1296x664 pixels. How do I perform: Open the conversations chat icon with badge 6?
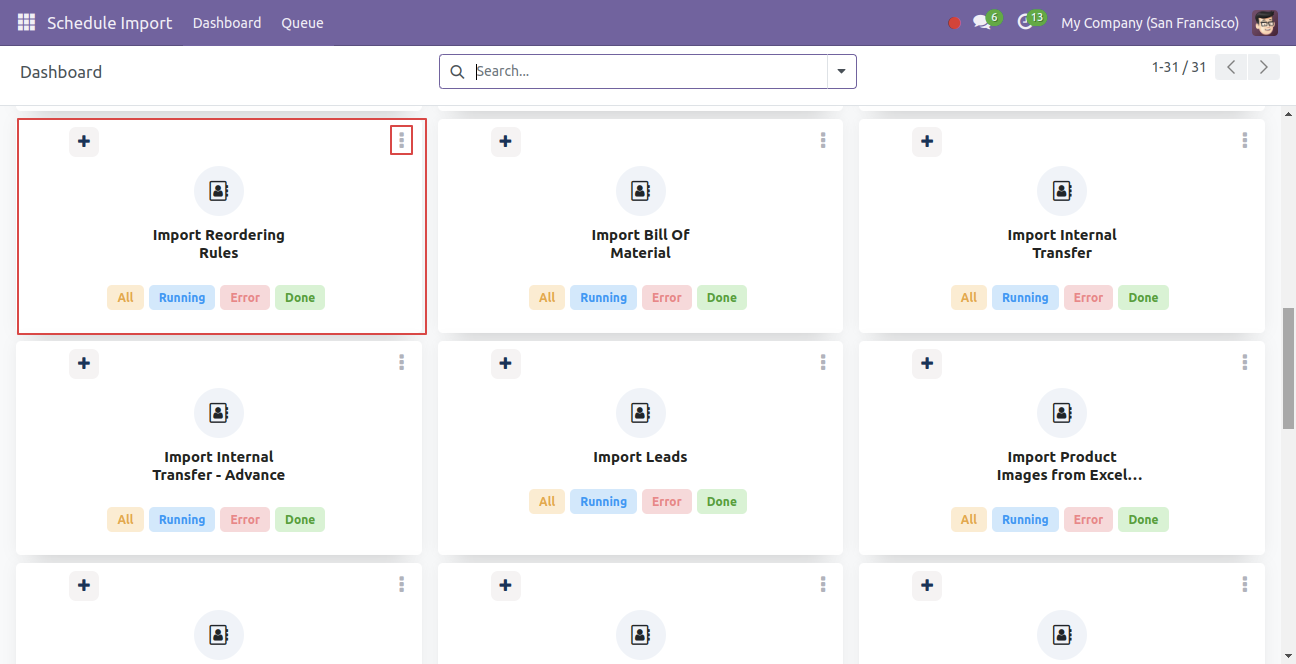tap(986, 21)
